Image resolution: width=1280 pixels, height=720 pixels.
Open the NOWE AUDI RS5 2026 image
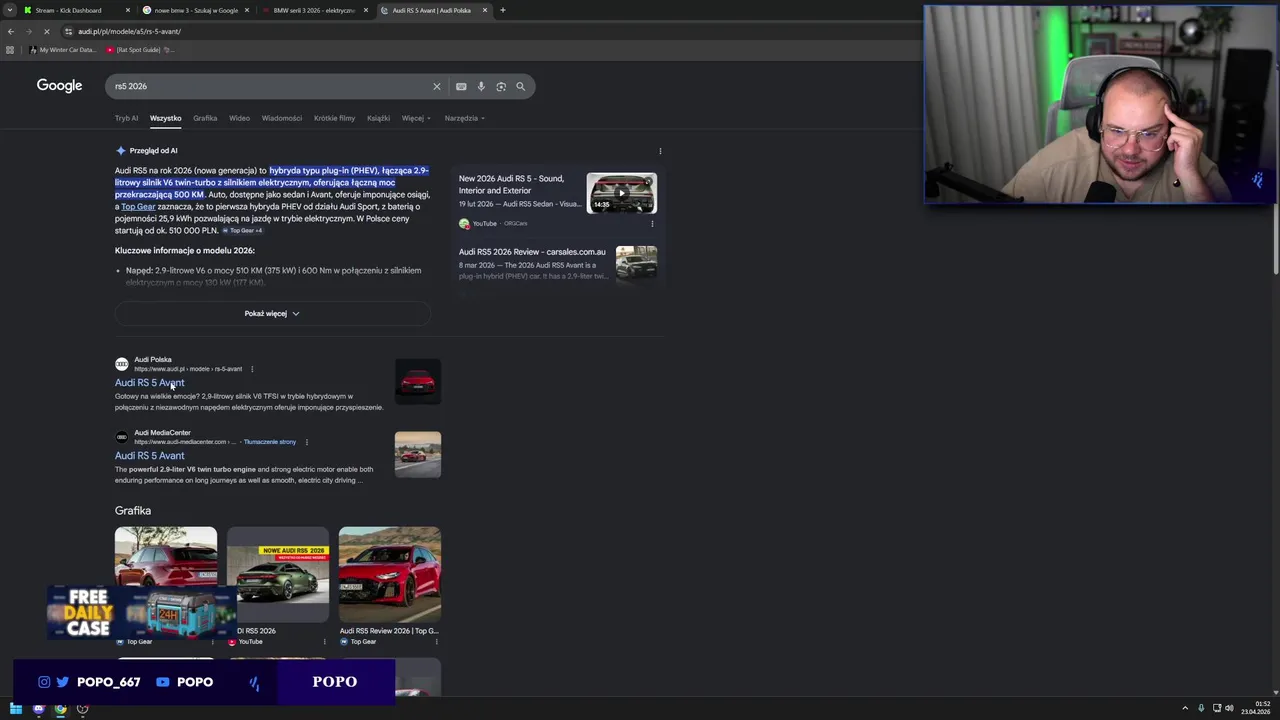(278, 574)
